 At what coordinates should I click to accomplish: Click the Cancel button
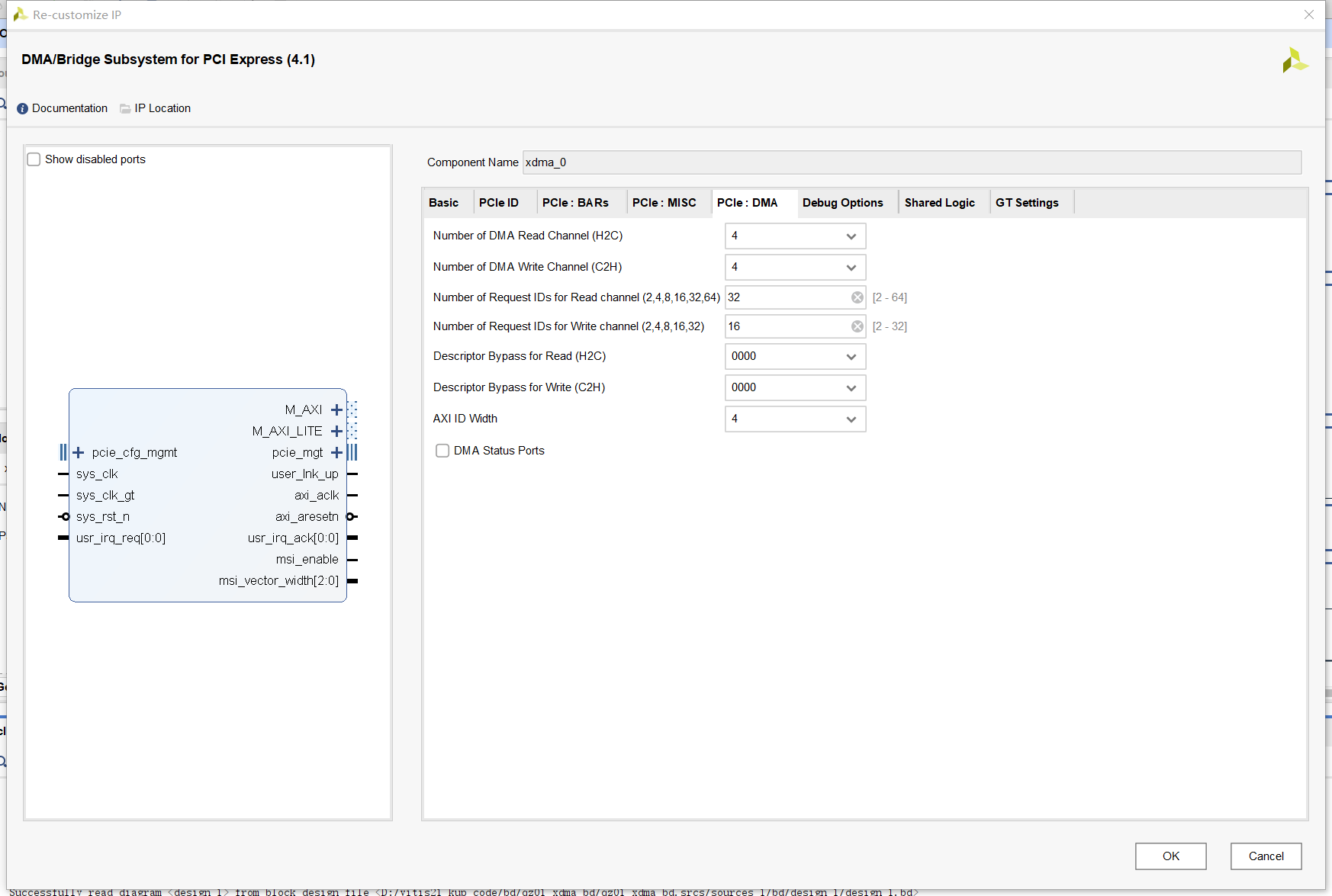1266,856
